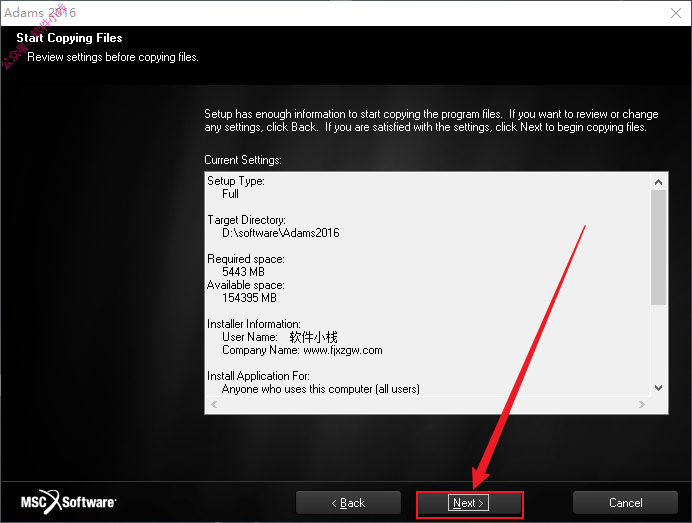The width and height of the screenshot is (692, 523).
Task: Click the 'Install Application For:' line
Action: [258, 376]
